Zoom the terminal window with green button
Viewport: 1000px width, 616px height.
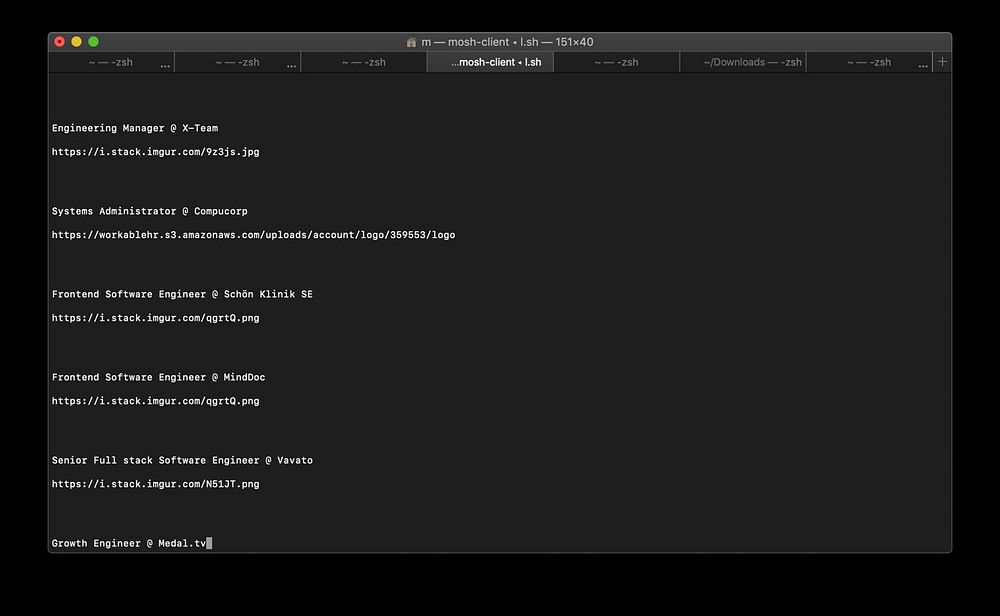93,41
